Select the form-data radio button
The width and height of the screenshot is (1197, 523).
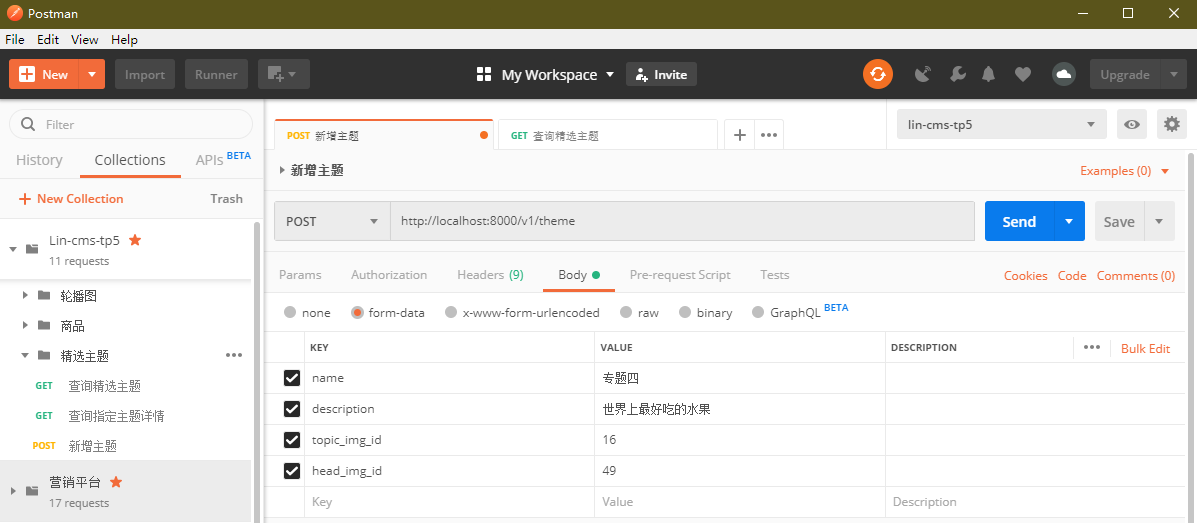click(x=357, y=312)
